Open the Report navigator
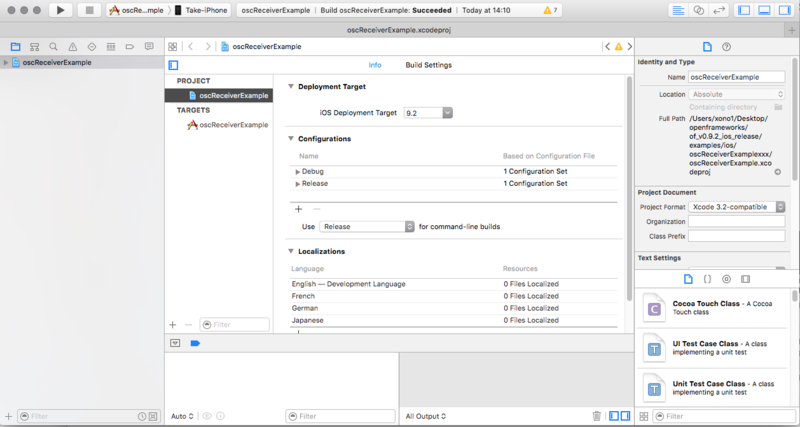This screenshot has height=427, width=800. click(x=149, y=47)
